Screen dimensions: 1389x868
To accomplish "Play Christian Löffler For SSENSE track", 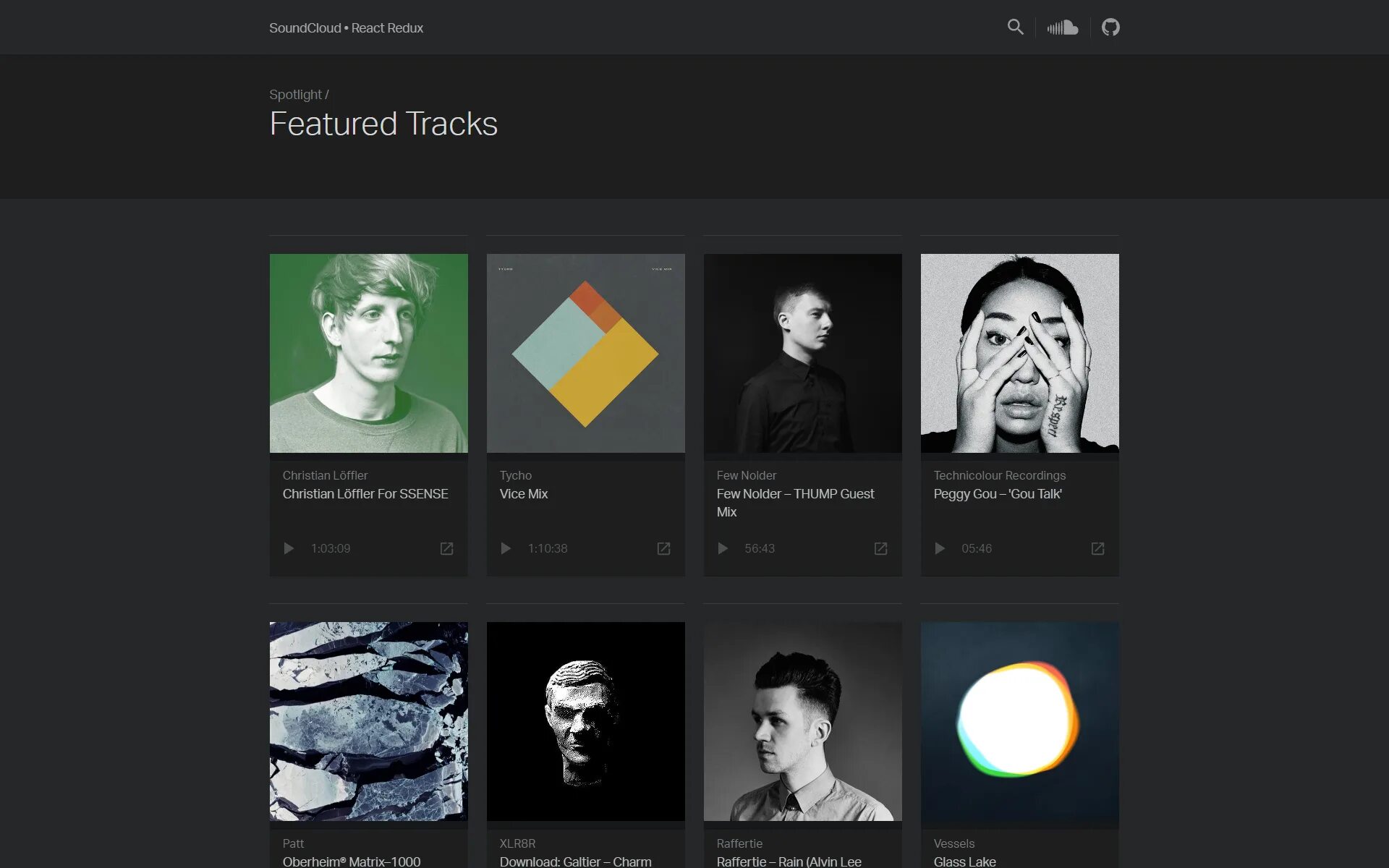I will (289, 548).
